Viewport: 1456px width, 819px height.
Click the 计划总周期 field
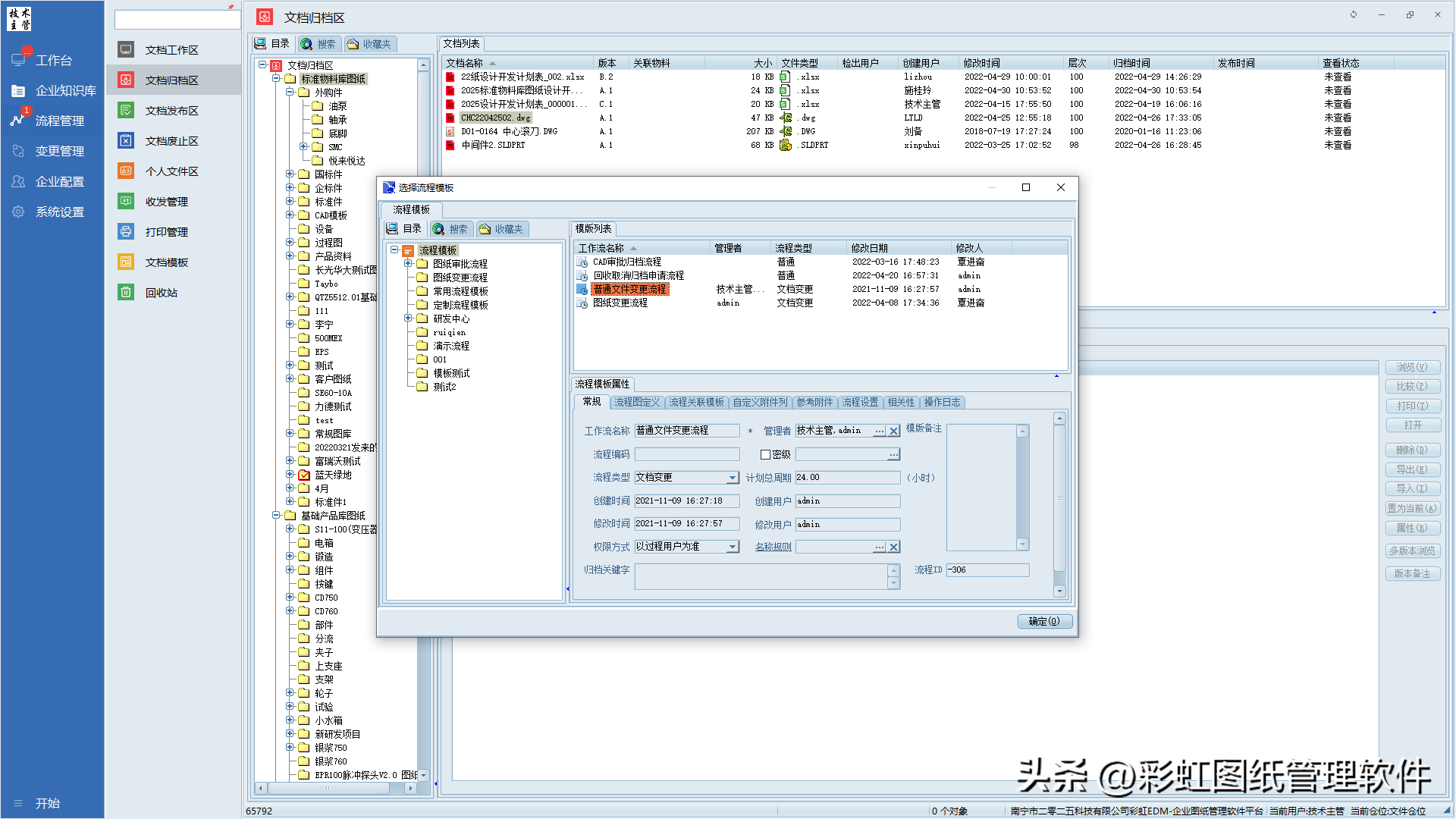coord(848,478)
